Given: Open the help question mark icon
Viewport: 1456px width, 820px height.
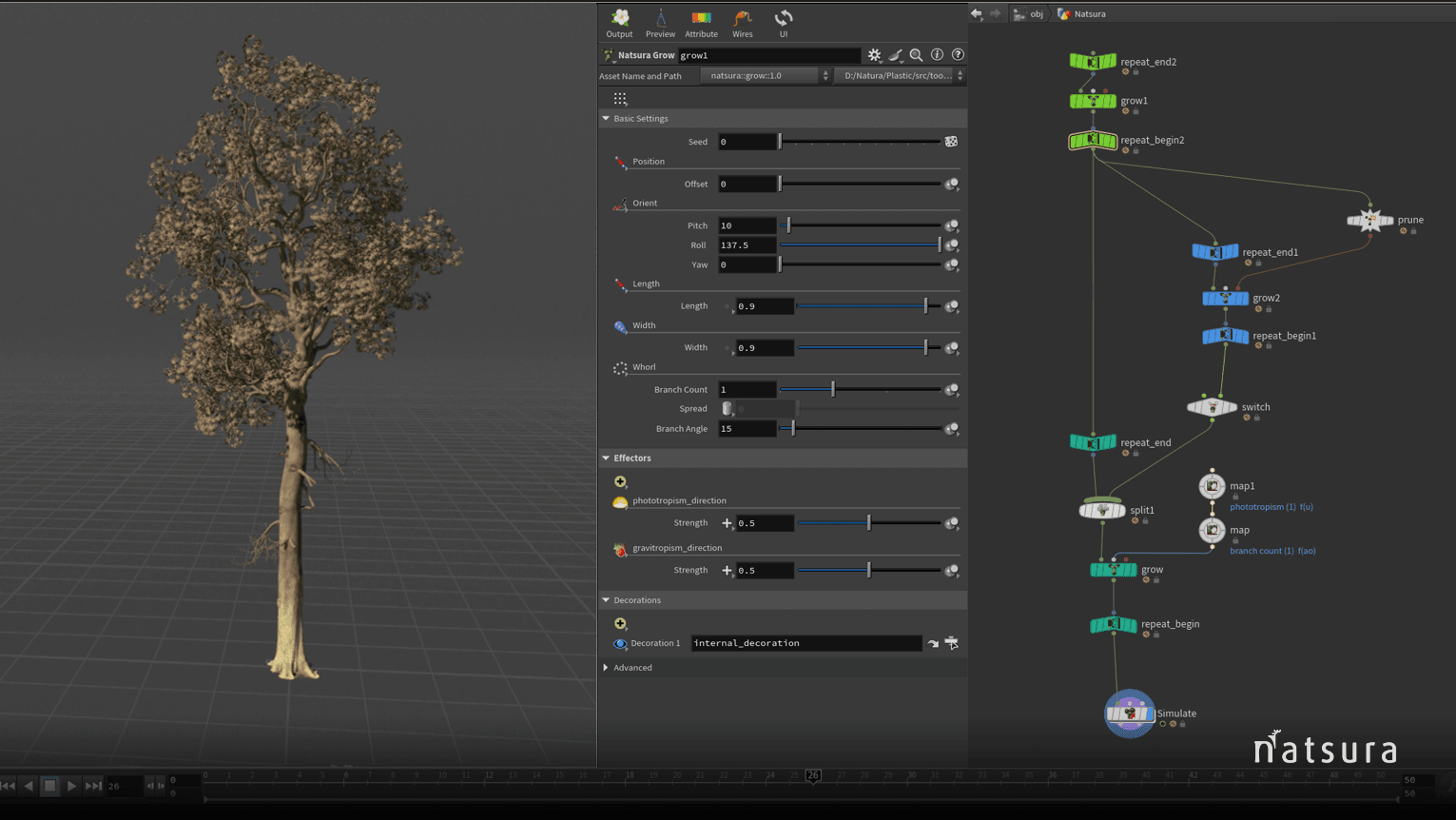Looking at the screenshot, I should coord(958,54).
